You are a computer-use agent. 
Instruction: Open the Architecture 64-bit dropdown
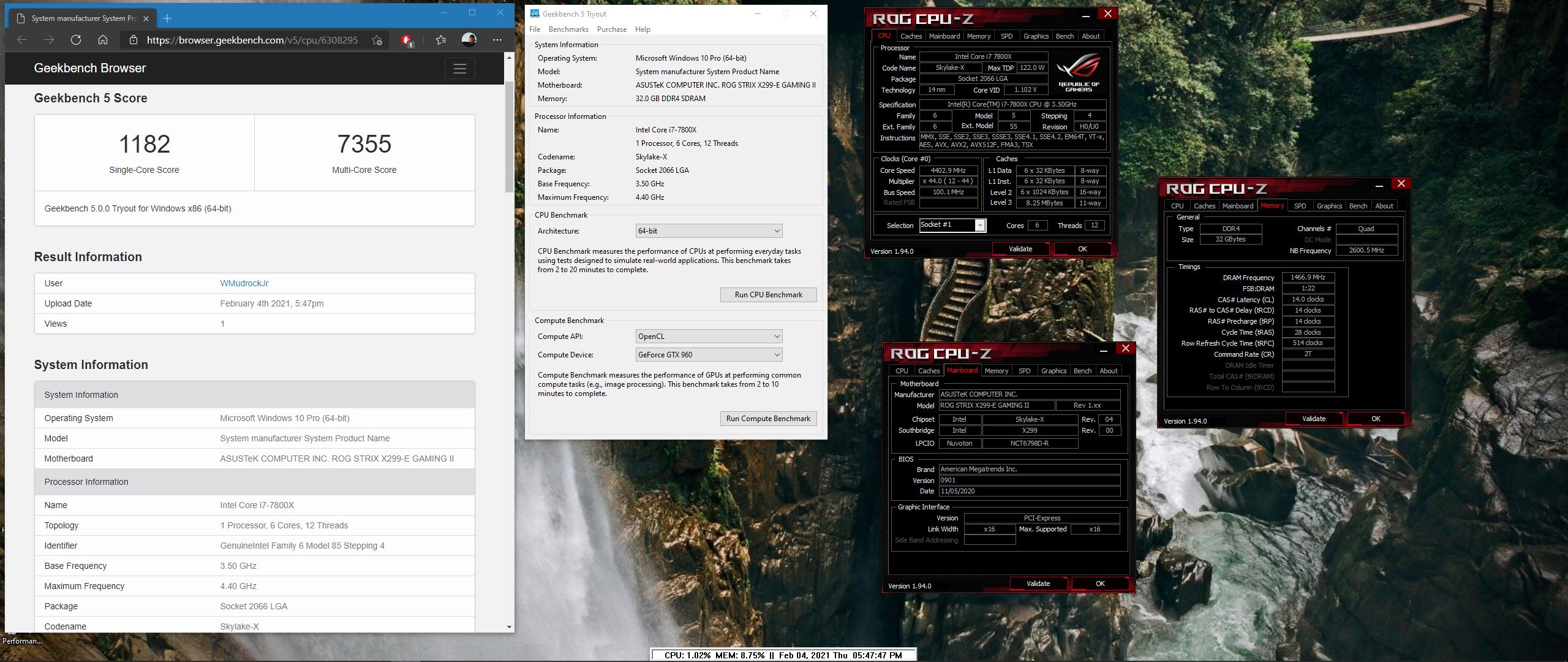tap(709, 231)
